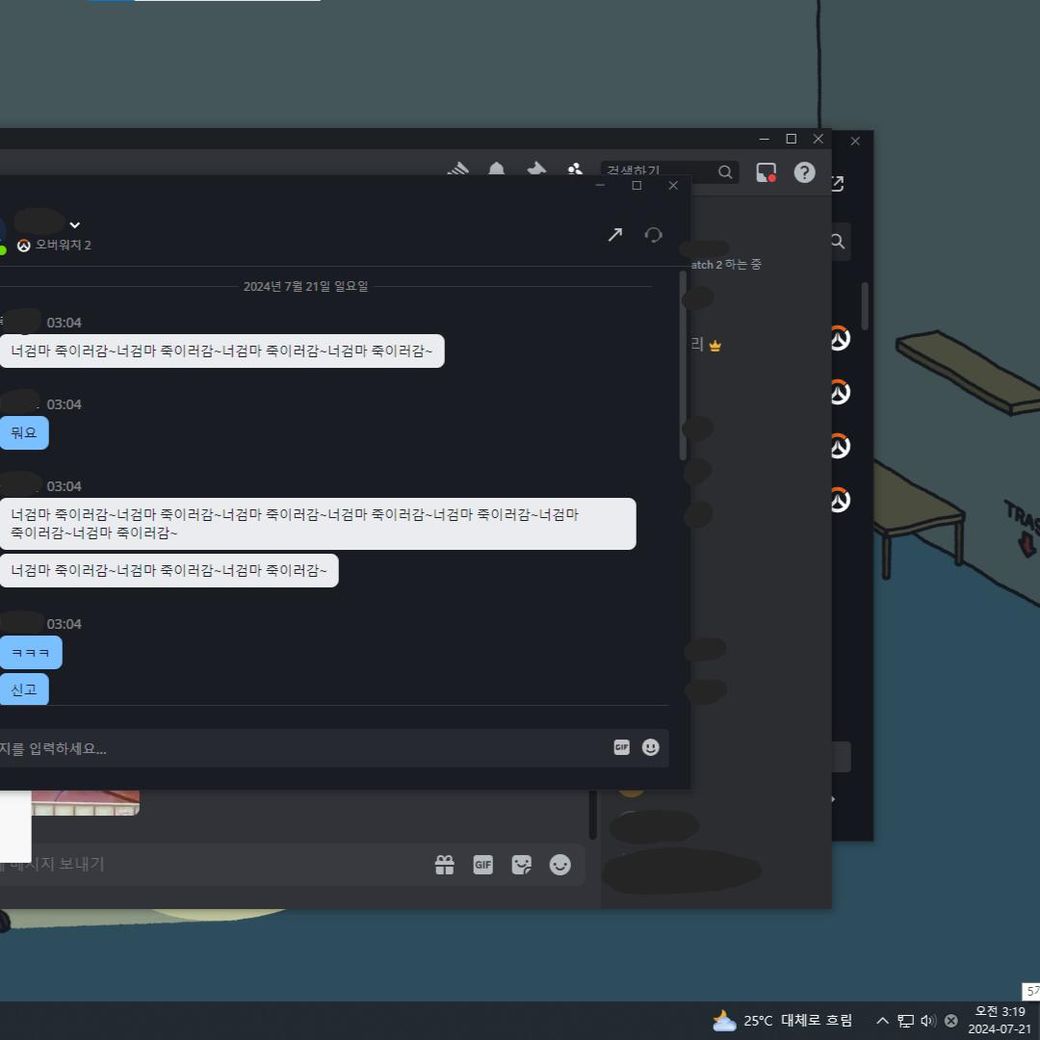Toggle the pinned messages icon
This screenshot has height=1040, width=1040.
click(x=536, y=170)
